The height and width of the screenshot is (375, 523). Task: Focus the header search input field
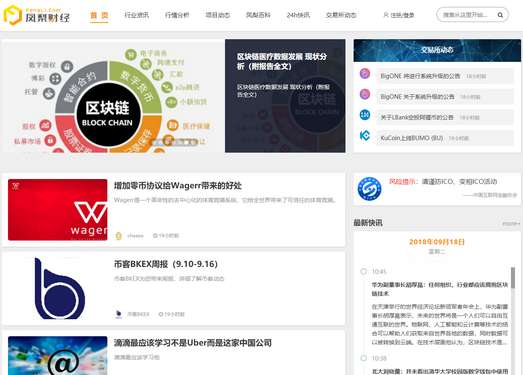tap(467, 15)
